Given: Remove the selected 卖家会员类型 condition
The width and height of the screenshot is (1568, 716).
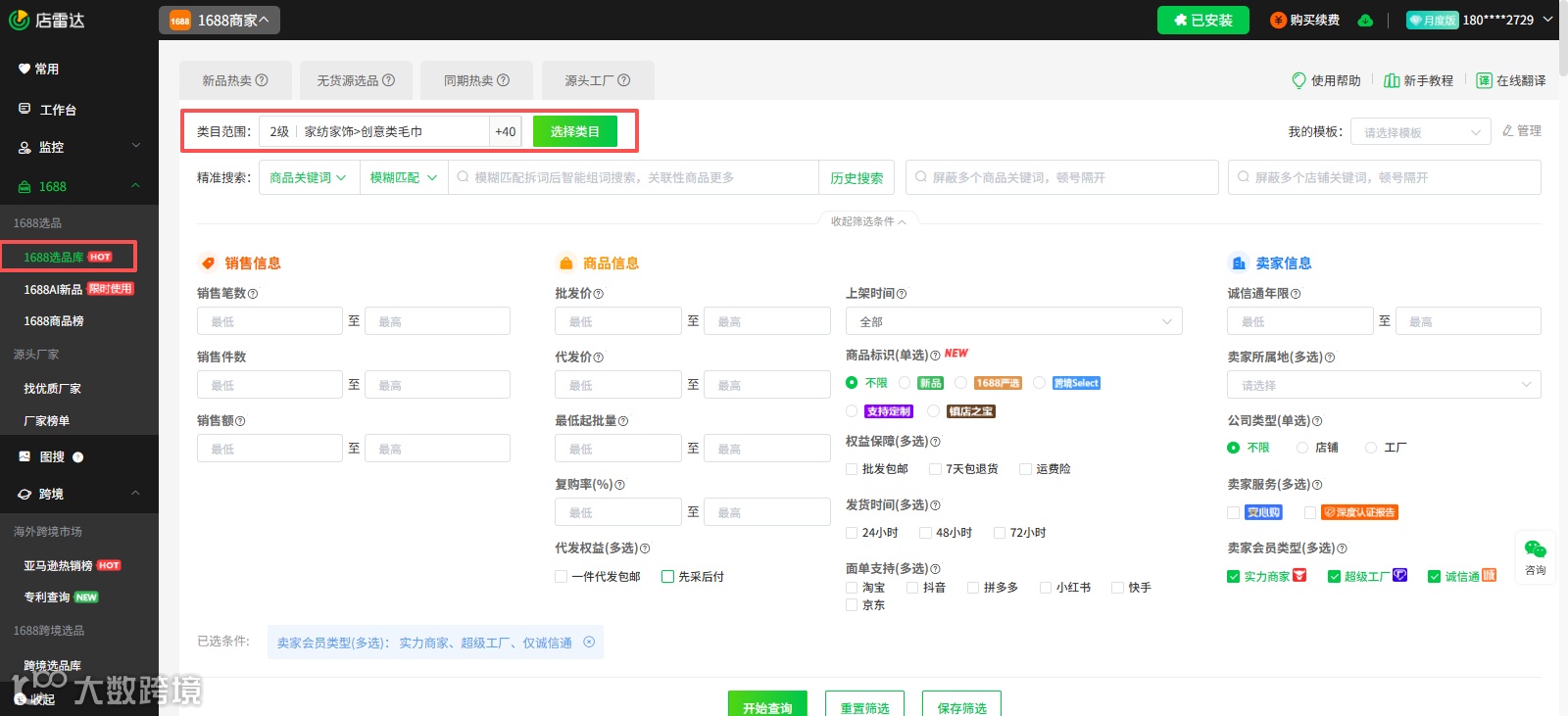Looking at the screenshot, I should coord(589,643).
